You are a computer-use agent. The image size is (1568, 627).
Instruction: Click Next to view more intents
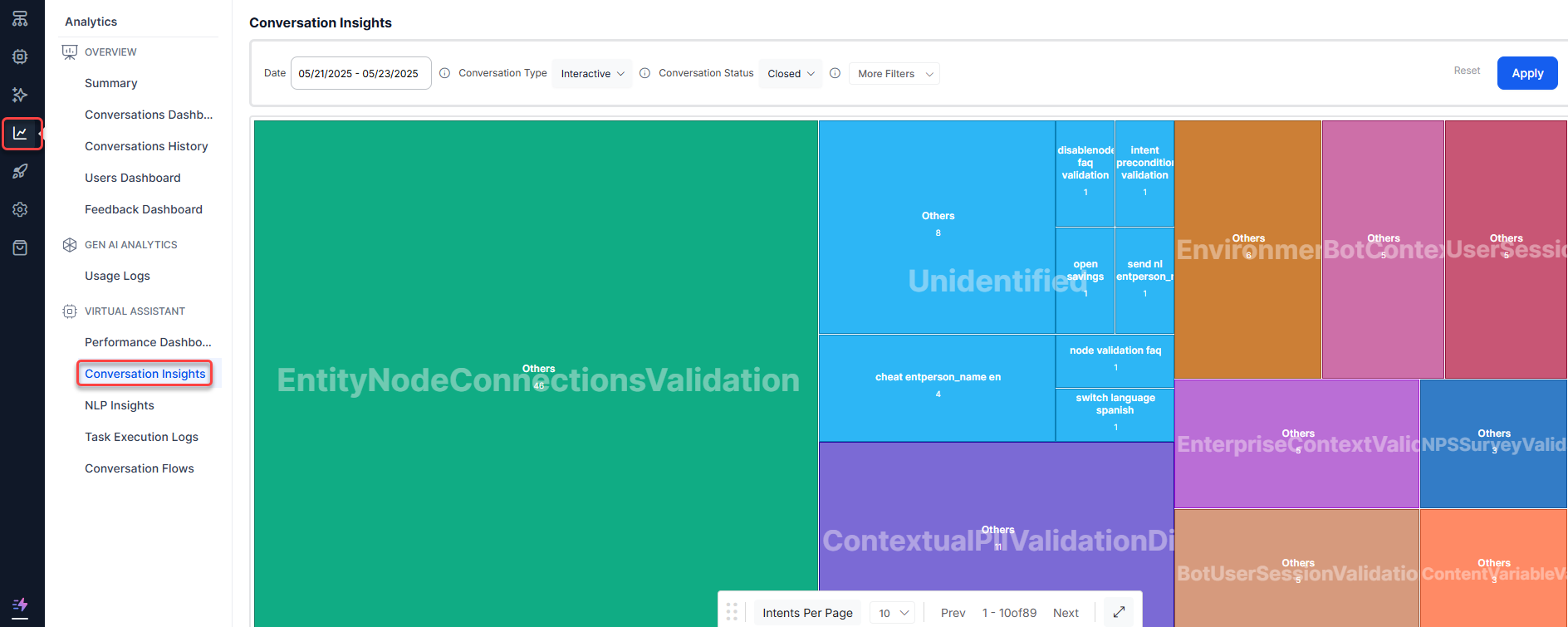click(x=1066, y=613)
